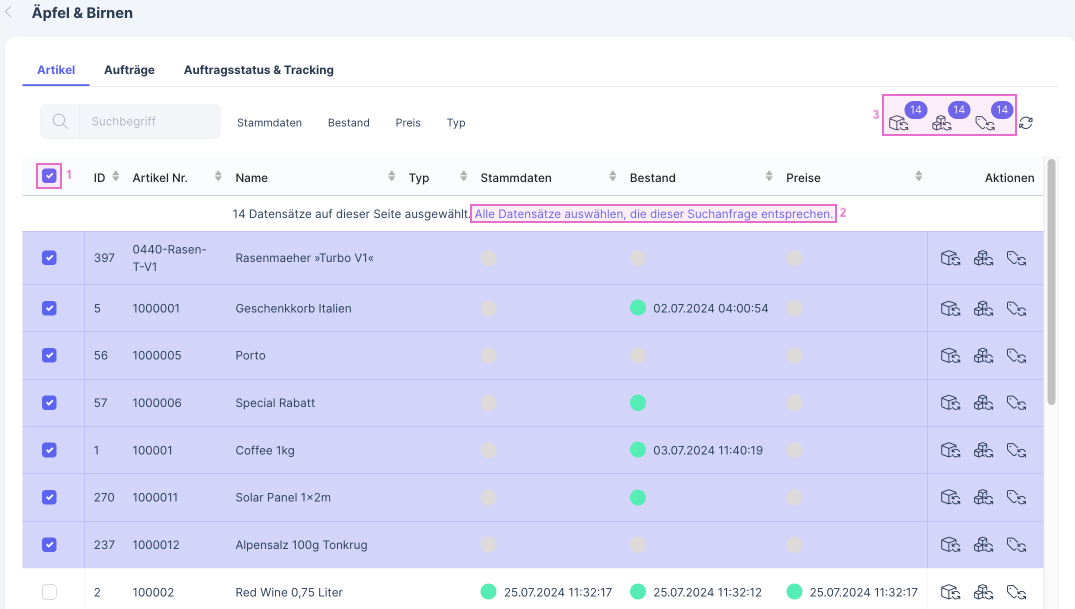Click the bulk stock sync icon

coord(942,124)
